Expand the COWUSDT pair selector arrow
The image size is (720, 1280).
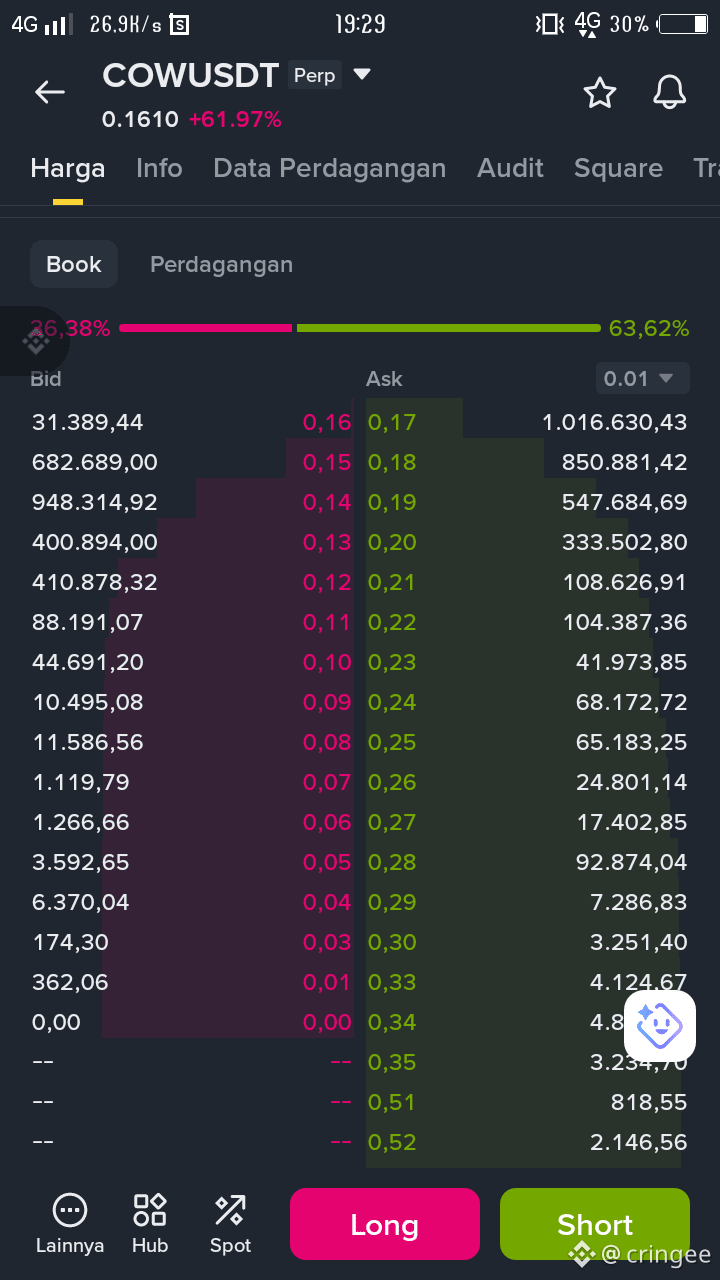[x=362, y=74]
